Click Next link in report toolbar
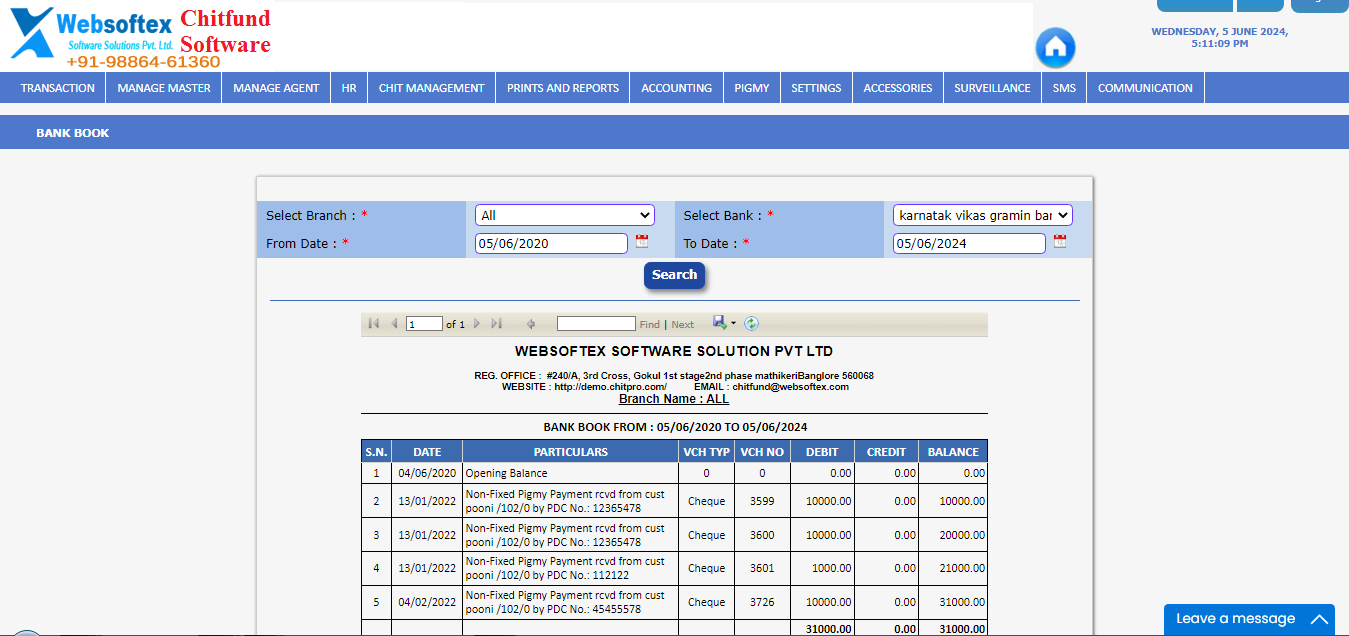Viewport: 1349px width, 636px height. [683, 324]
